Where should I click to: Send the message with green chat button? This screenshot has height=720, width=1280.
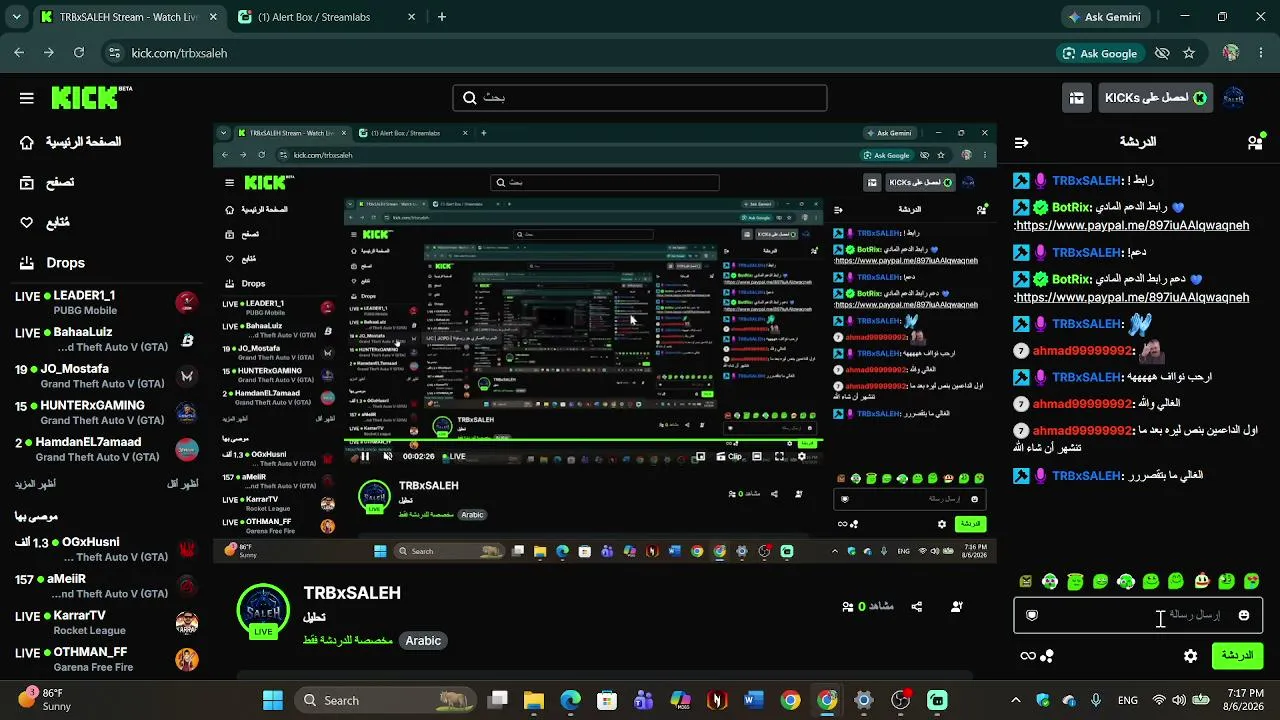1238,656
